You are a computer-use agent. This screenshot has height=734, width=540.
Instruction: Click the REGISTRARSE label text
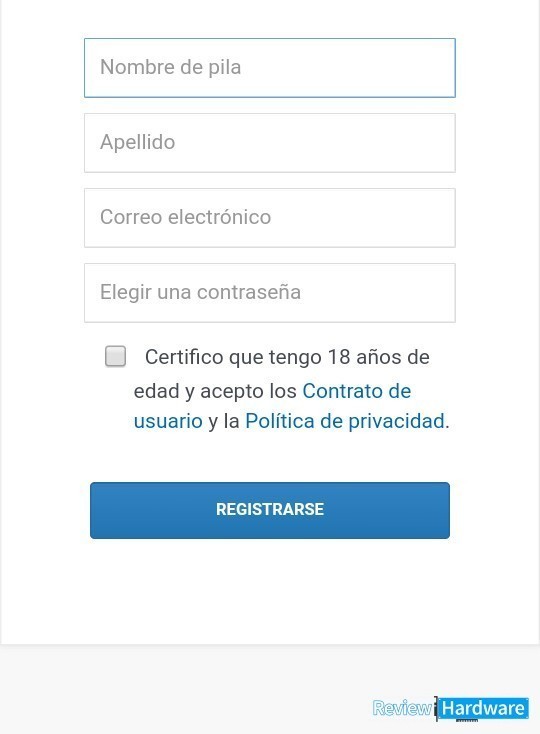(x=270, y=509)
